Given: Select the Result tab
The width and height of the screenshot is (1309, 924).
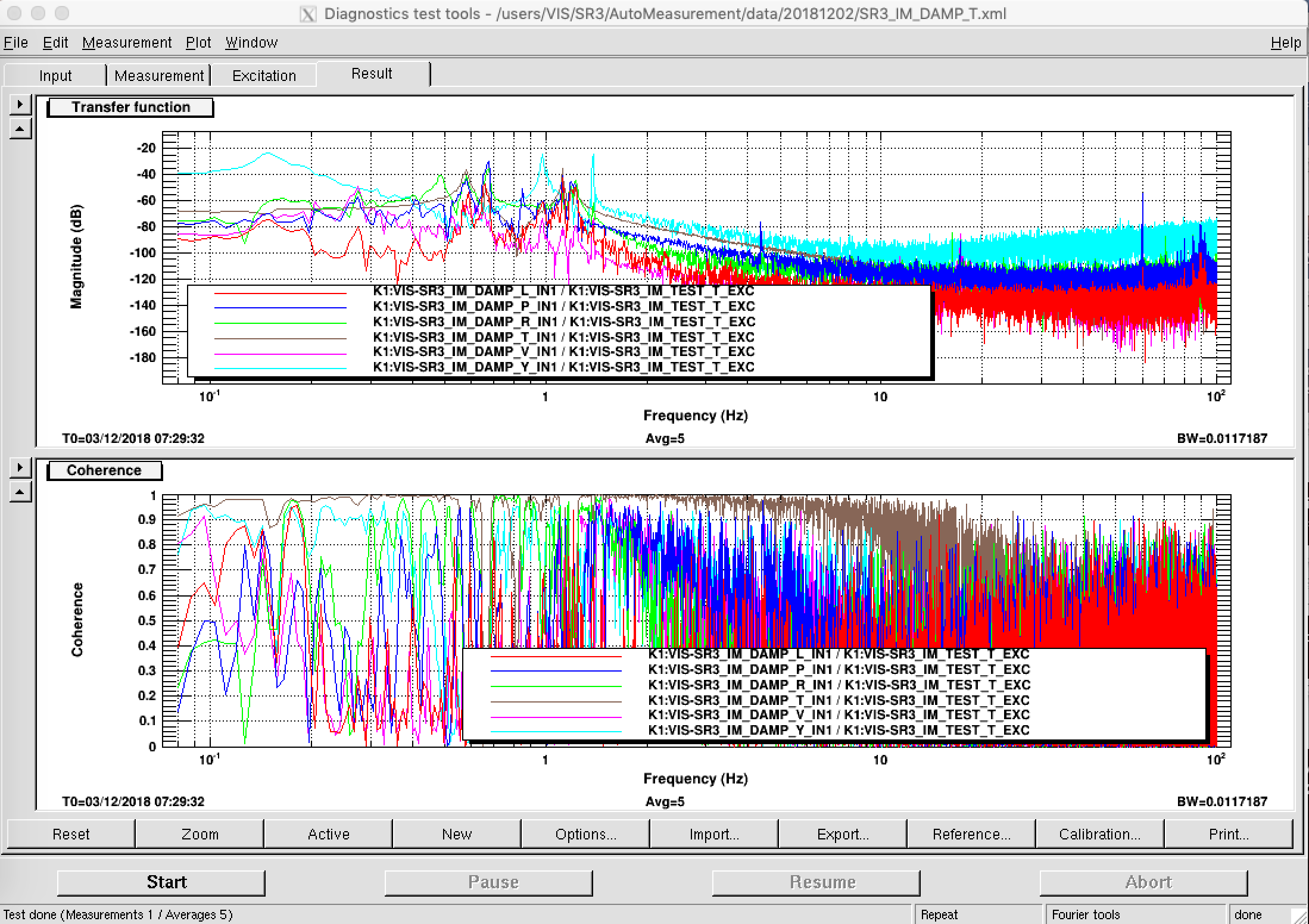Looking at the screenshot, I should click(x=372, y=74).
